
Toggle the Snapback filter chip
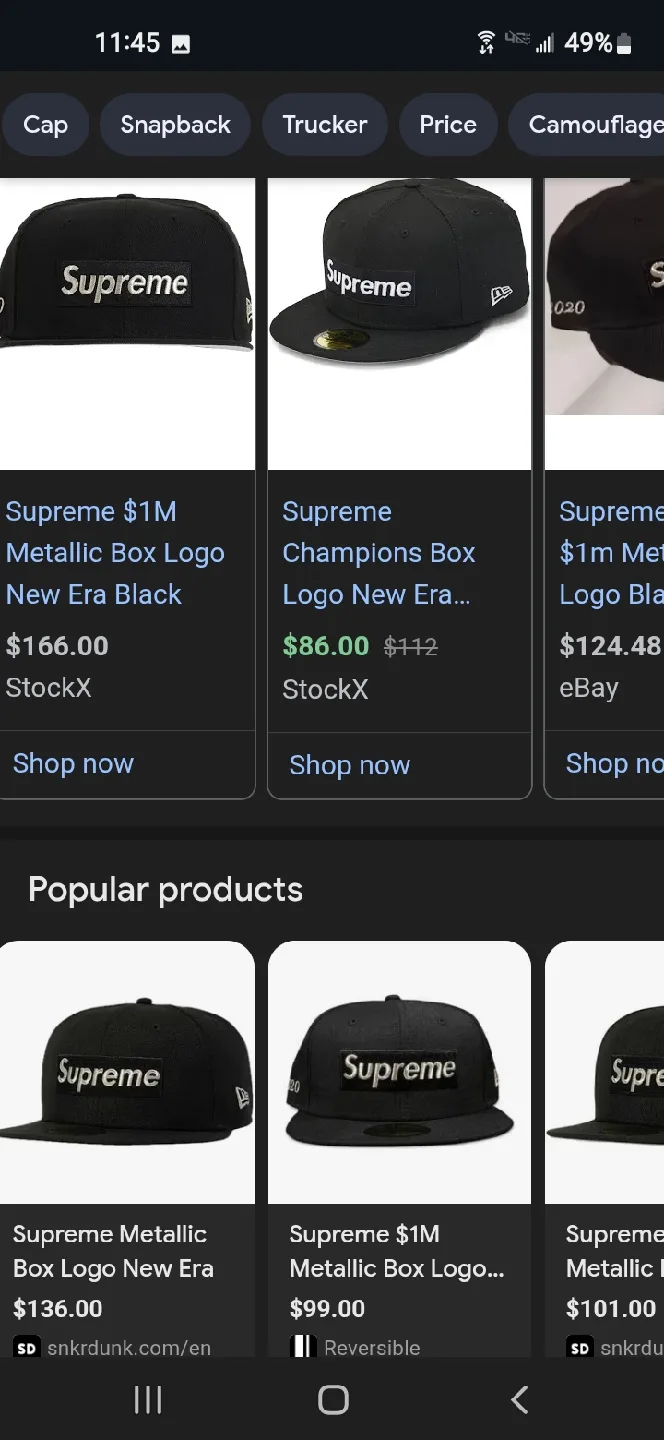pos(175,124)
